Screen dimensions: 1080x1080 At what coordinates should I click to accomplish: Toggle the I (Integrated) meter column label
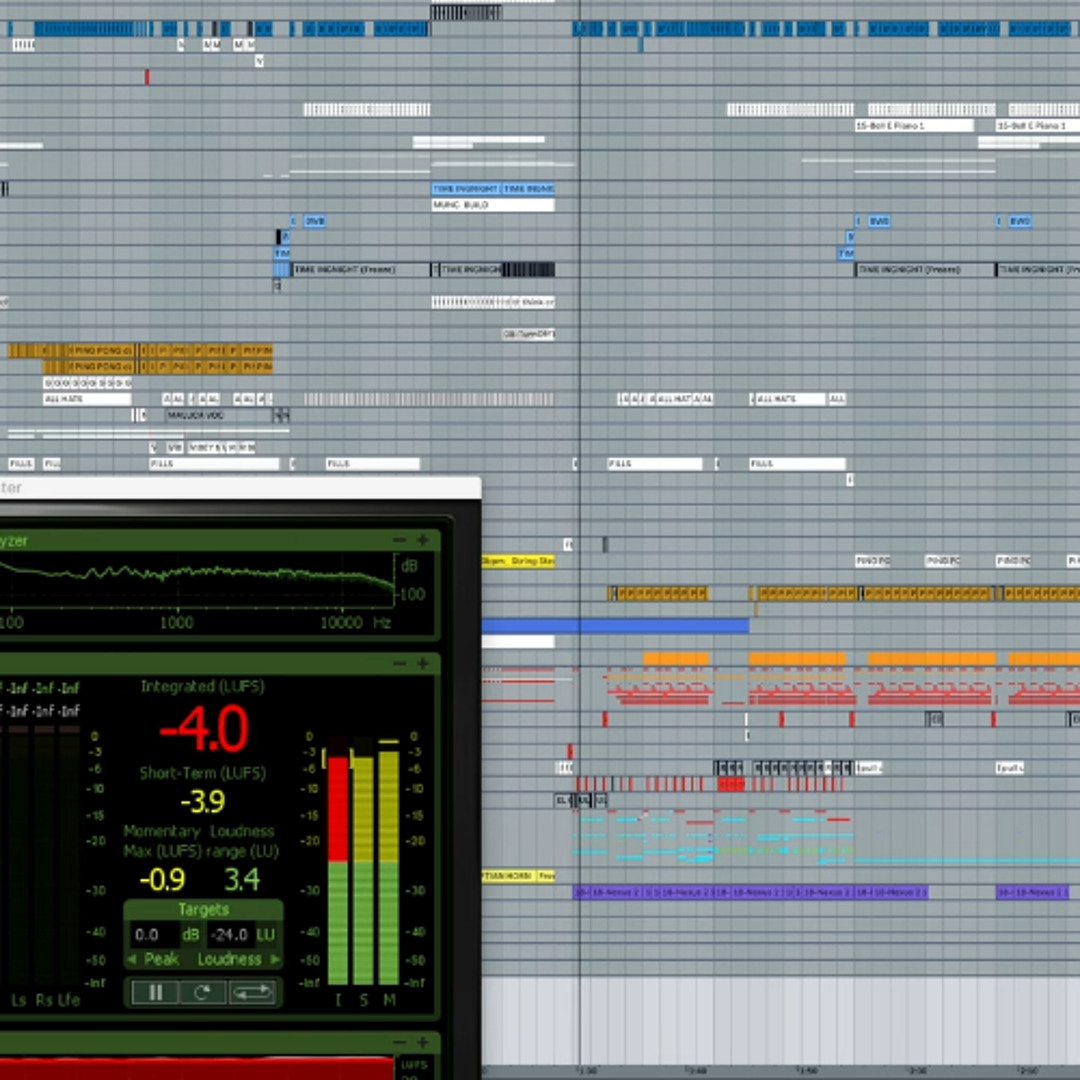pos(337,1000)
